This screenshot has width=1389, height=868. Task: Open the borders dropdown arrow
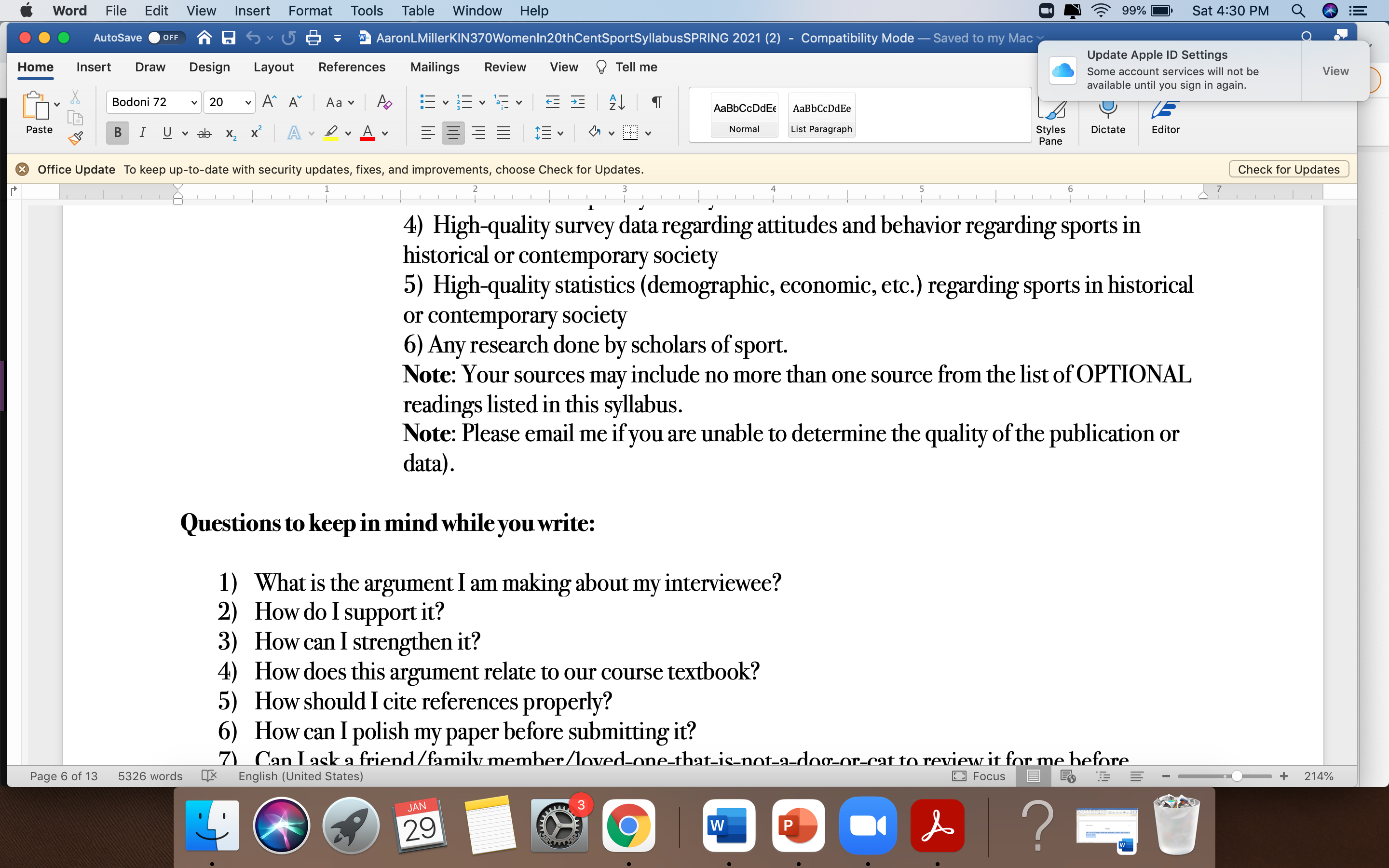649,134
